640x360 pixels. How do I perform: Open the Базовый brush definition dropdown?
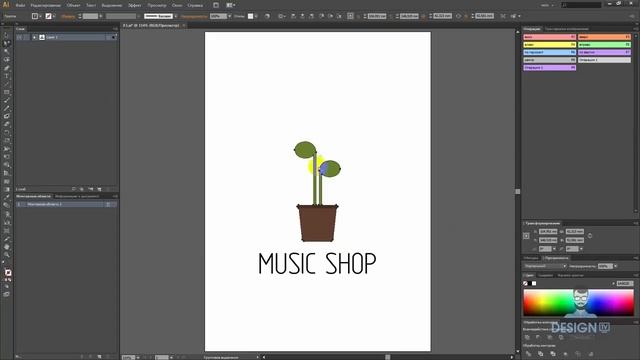(x=176, y=16)
